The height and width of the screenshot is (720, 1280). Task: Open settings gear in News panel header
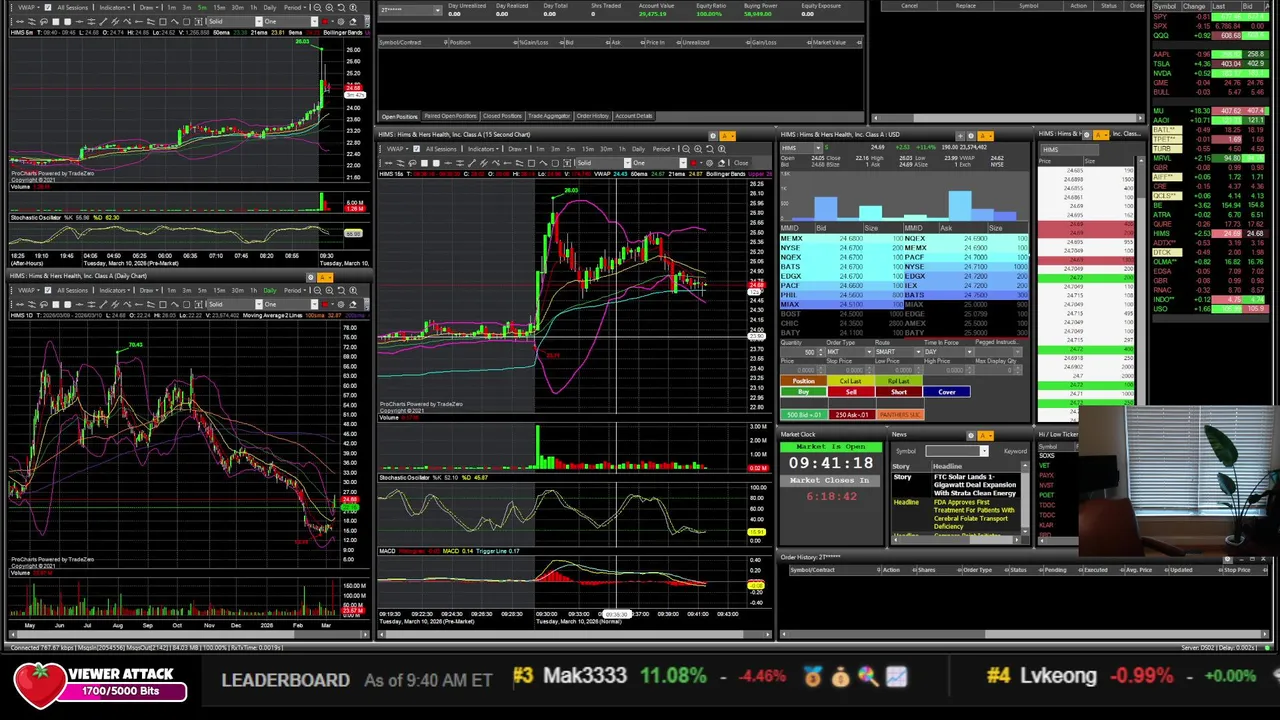pyautogui.click(x=971, y=436)
